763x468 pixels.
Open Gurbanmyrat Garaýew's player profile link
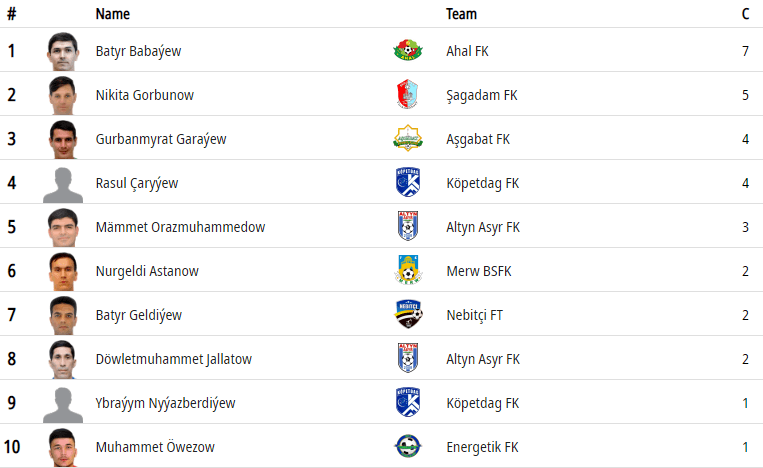pyautogui.click(x=160, y=139)
